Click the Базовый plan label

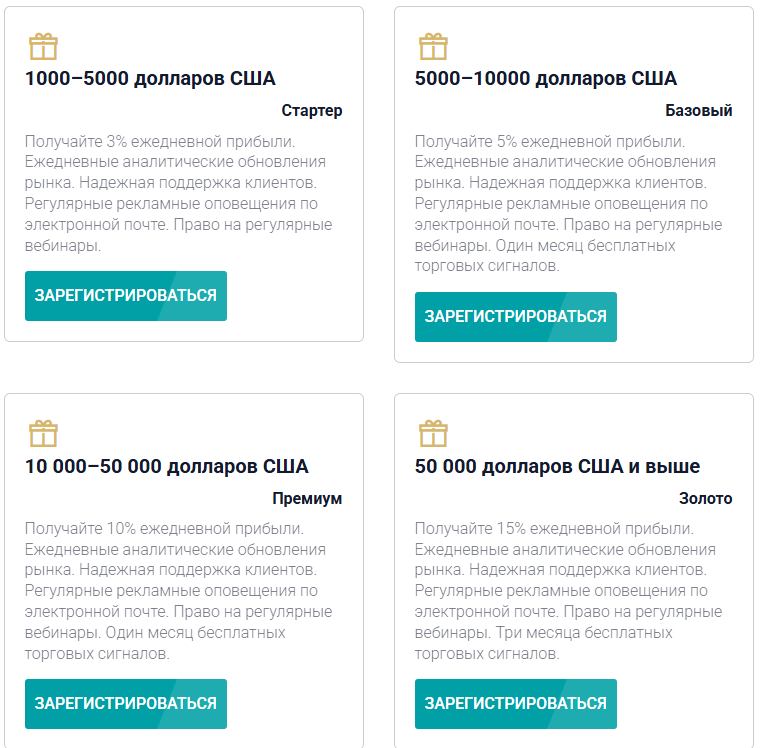[x=699, y=111]
